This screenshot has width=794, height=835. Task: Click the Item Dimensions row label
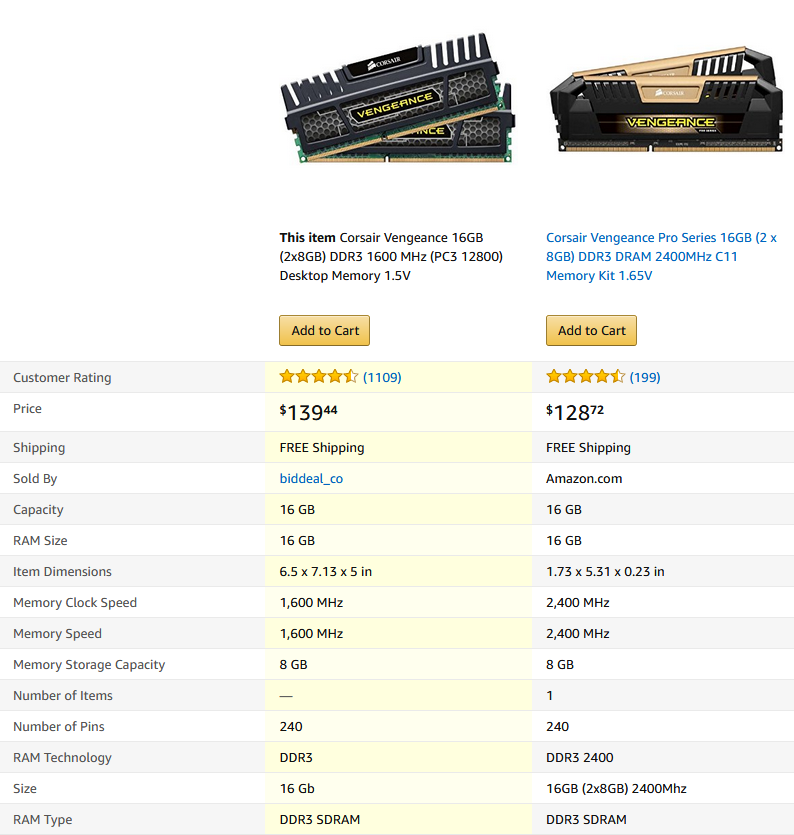point(62,571)
